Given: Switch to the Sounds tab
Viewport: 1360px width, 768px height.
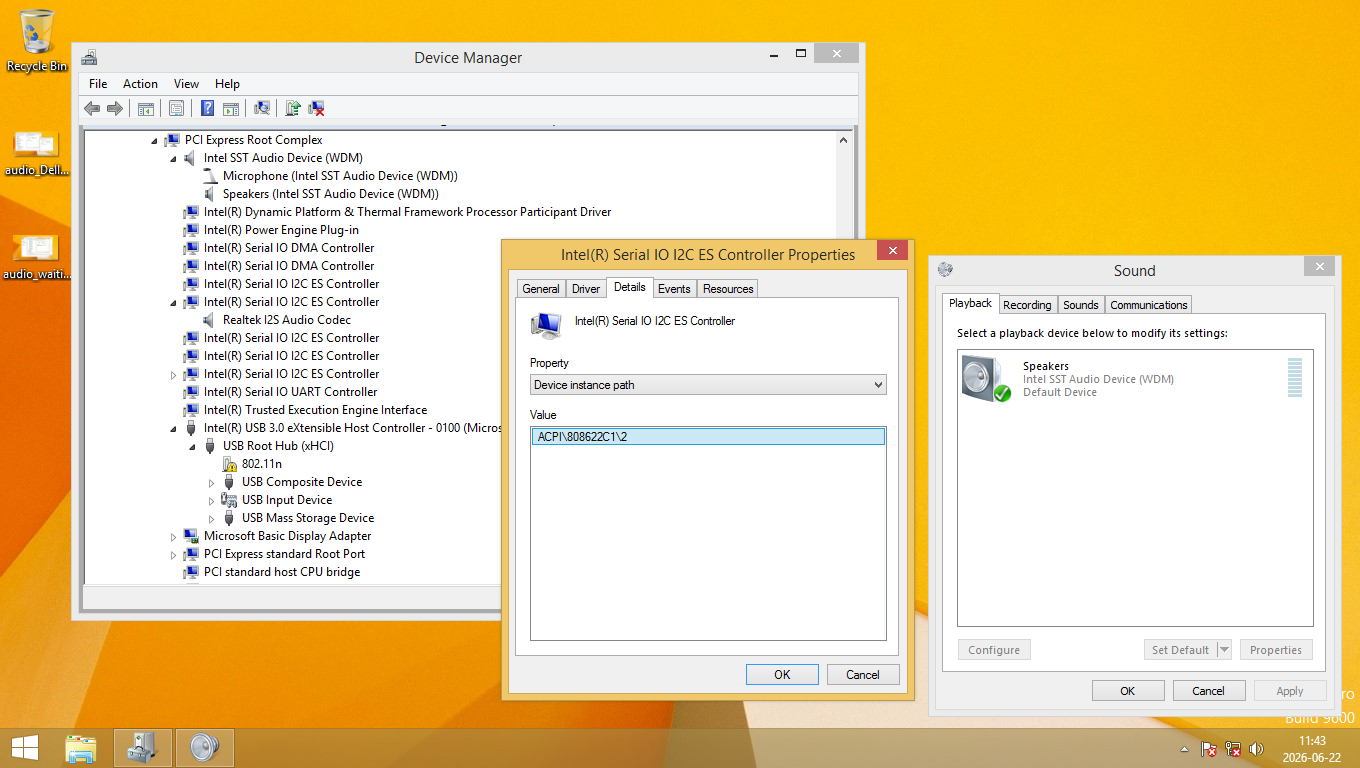Looking at the screenshot, I should click(x=1080, y=305).
